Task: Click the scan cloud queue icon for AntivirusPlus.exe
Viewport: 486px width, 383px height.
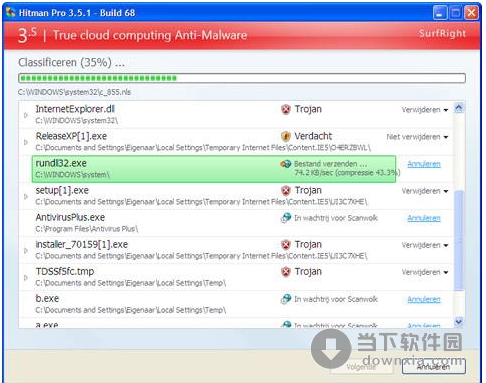Action: click(286, 218)
